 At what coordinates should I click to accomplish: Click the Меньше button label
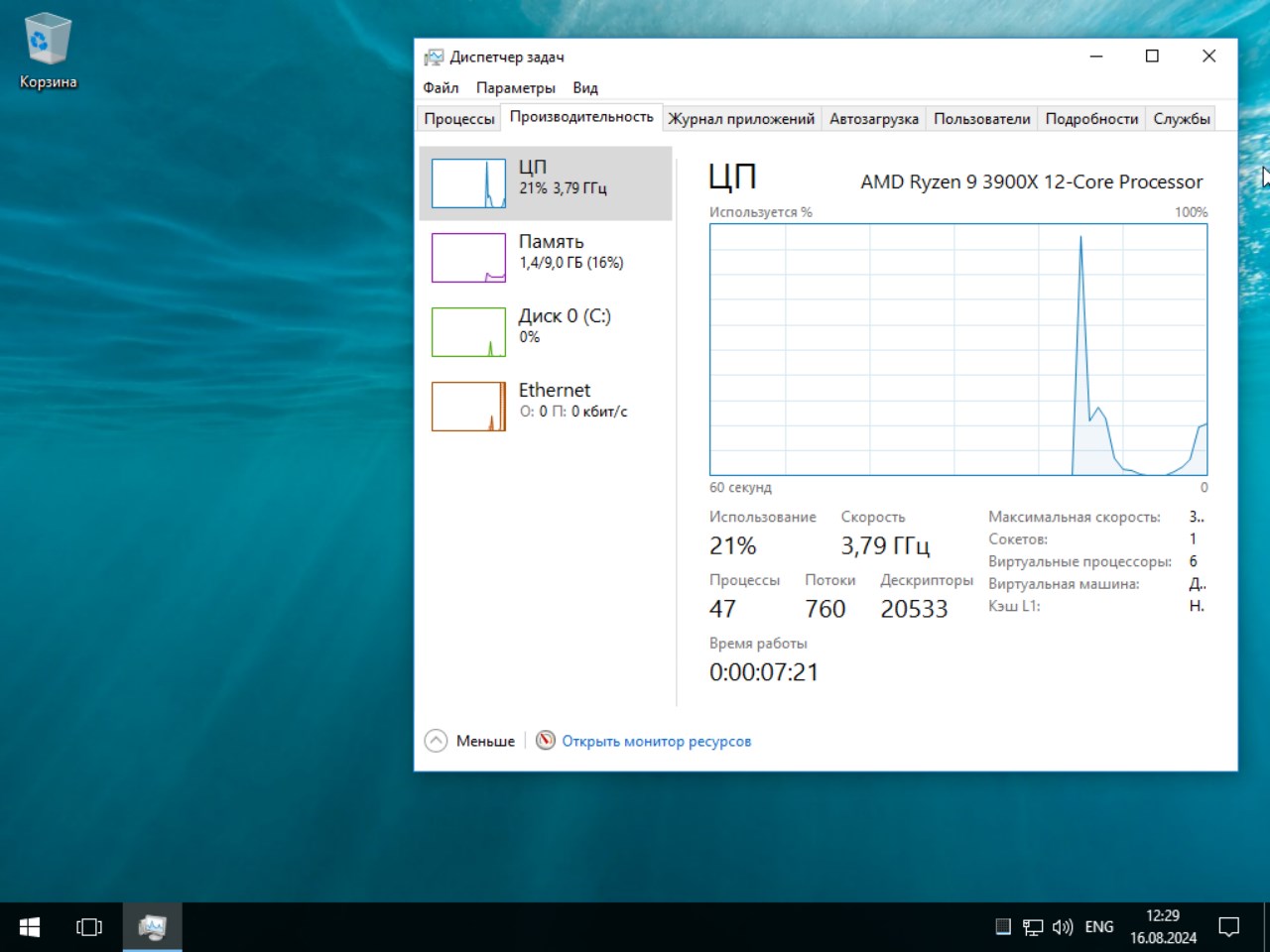tap(485, 741)
